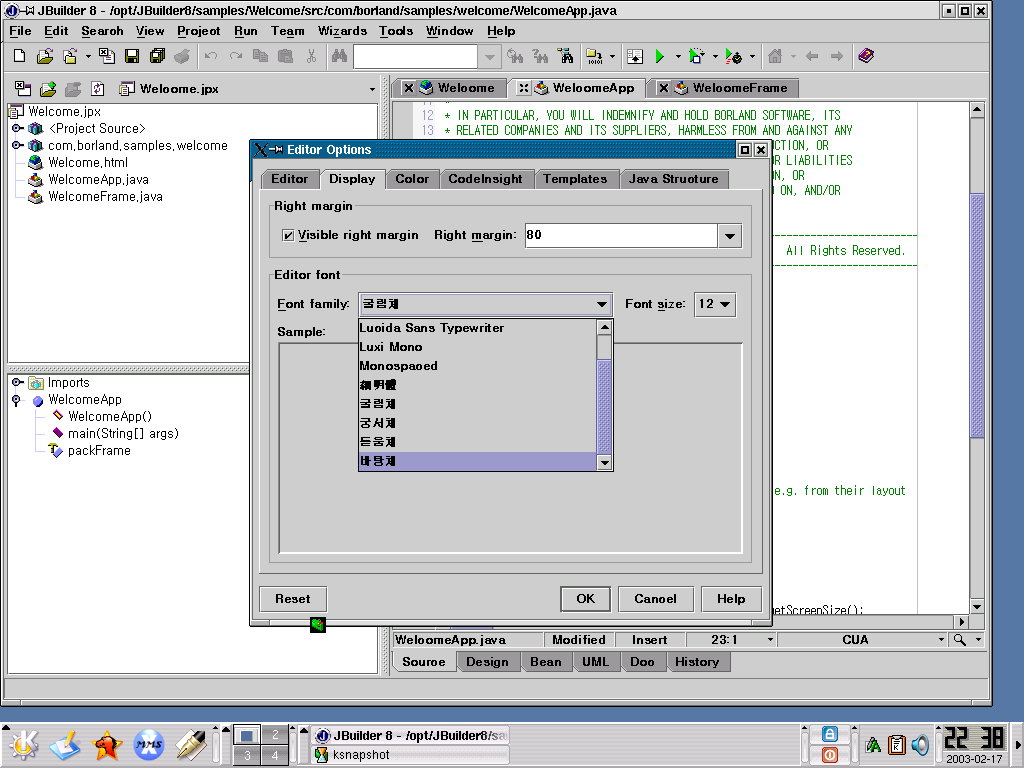Screen dimensions: 1024x768
Task: Click the Reset button in Editor Options
Action: [x=293, y=599]
